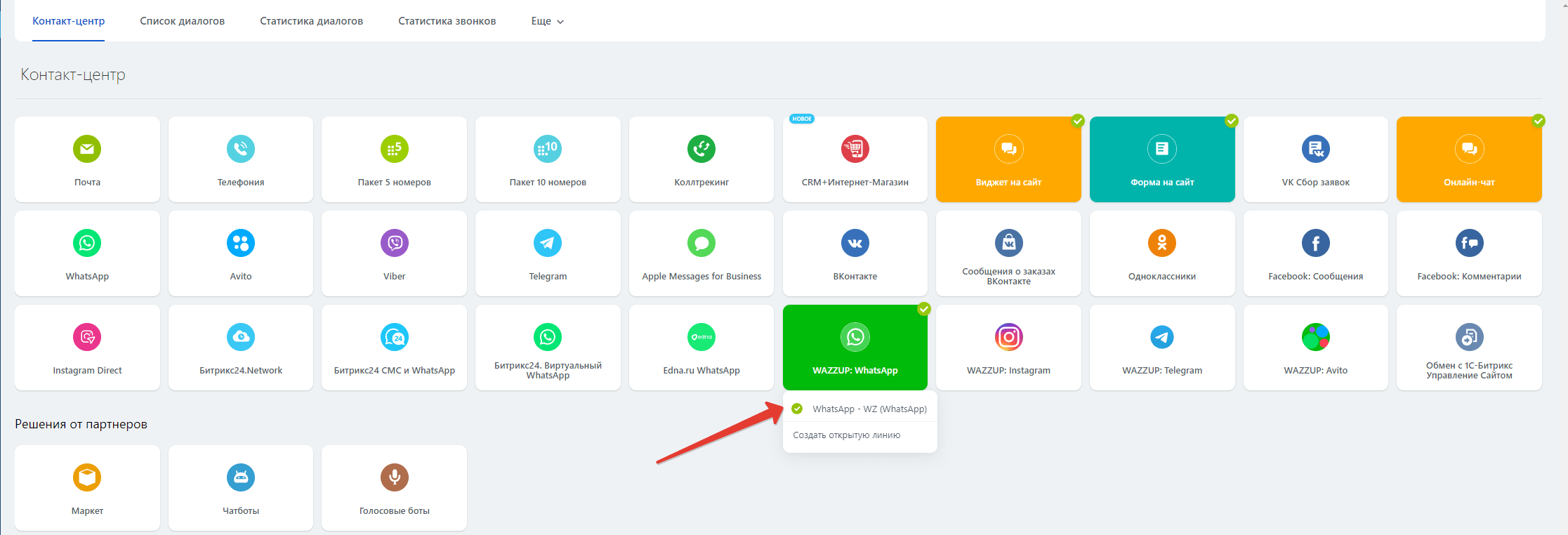Open the Голосовые боты microphone icon

pyautogui.click(x=395, y=477)
